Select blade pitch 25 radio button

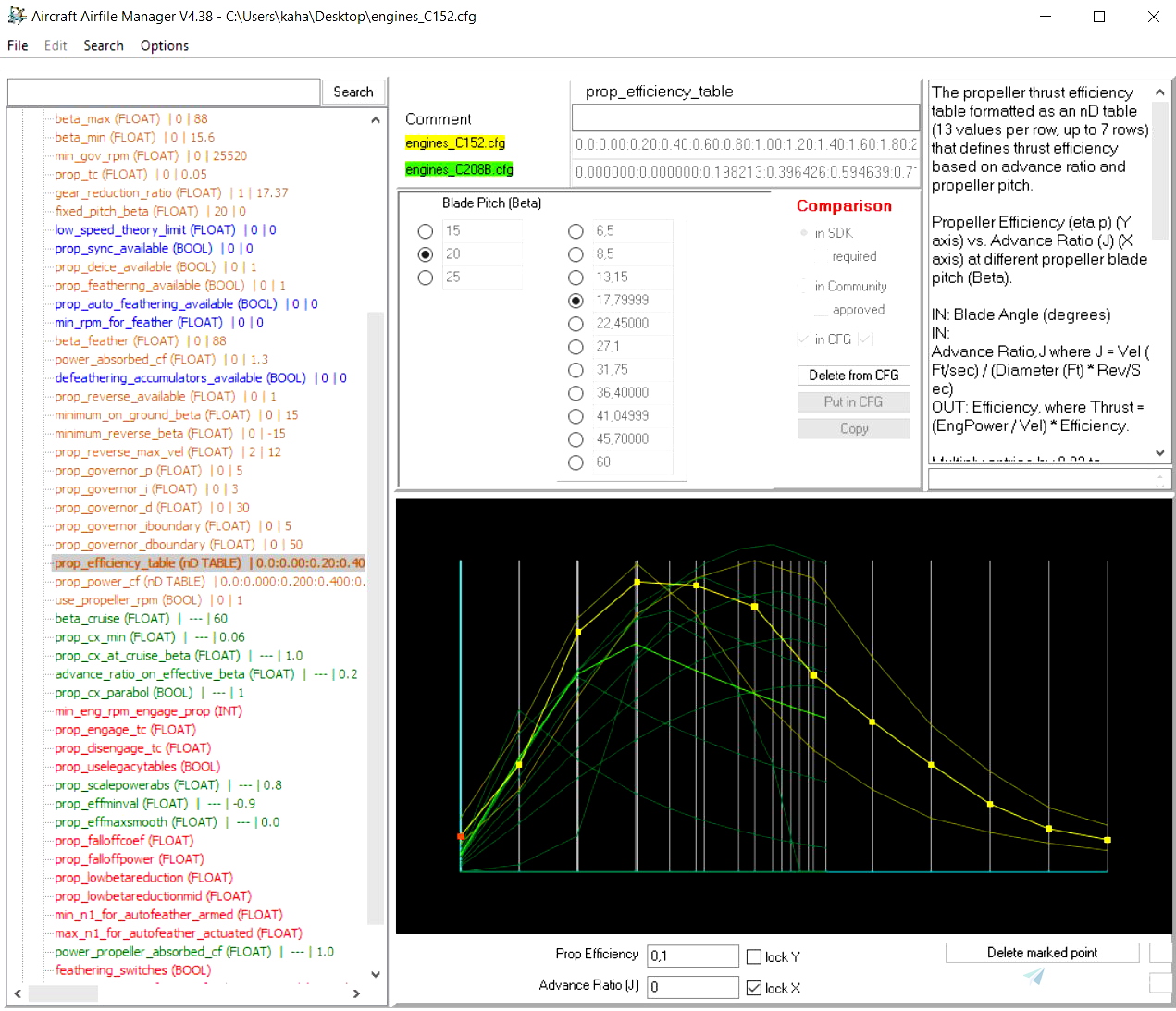425,277
